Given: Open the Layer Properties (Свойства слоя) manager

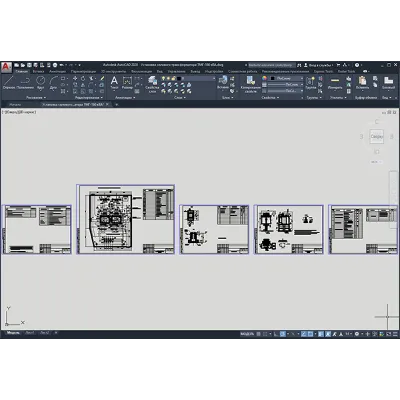Looking at the screenshot, I should [x=152, y=85].
